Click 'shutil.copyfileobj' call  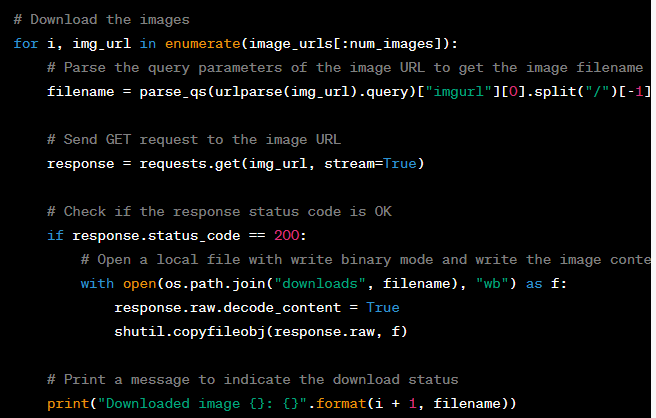pos(190,332)
